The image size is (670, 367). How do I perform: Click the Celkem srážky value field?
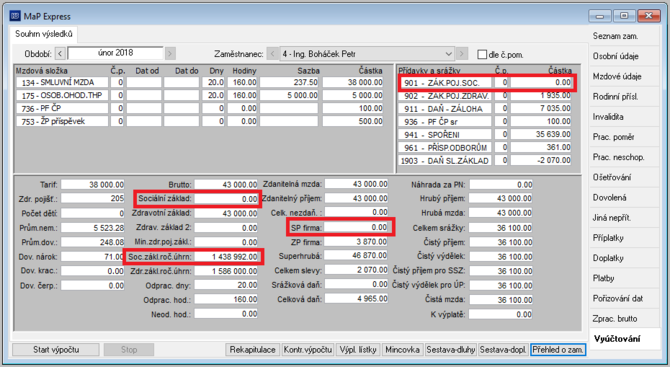pos(501,228)
